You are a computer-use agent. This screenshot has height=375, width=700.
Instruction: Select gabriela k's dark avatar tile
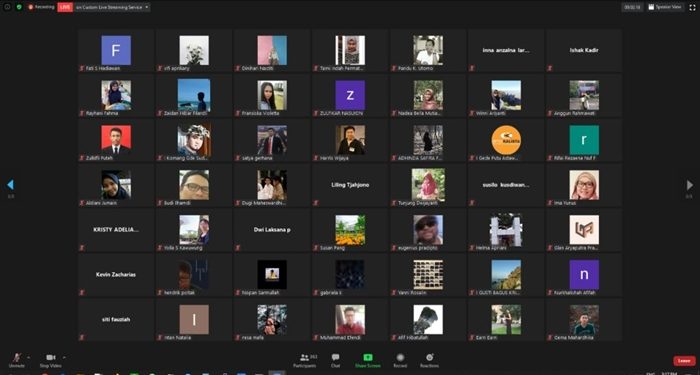350,275
